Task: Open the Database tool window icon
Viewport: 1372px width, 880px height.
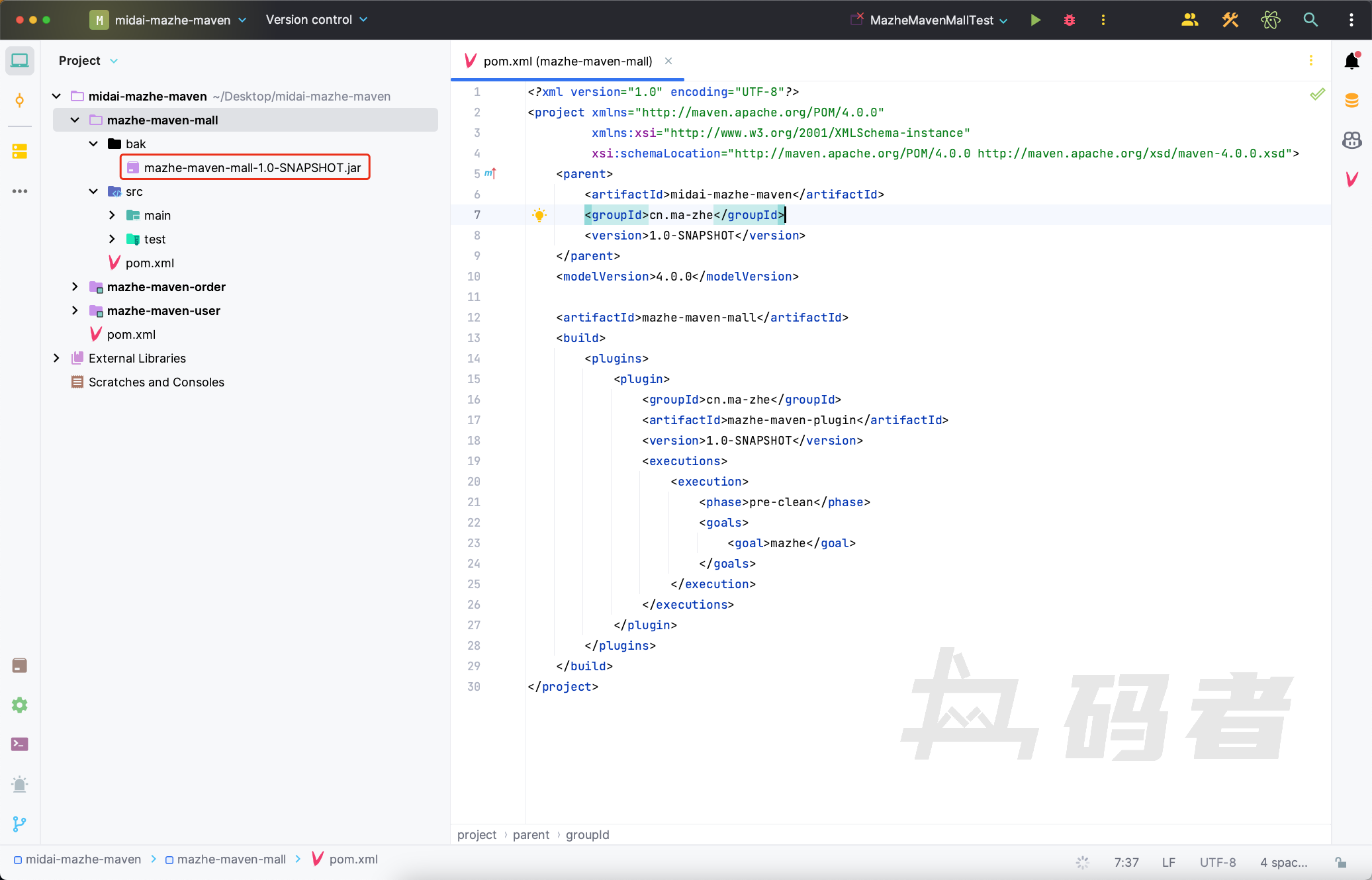Action: tap(1351, 101)
